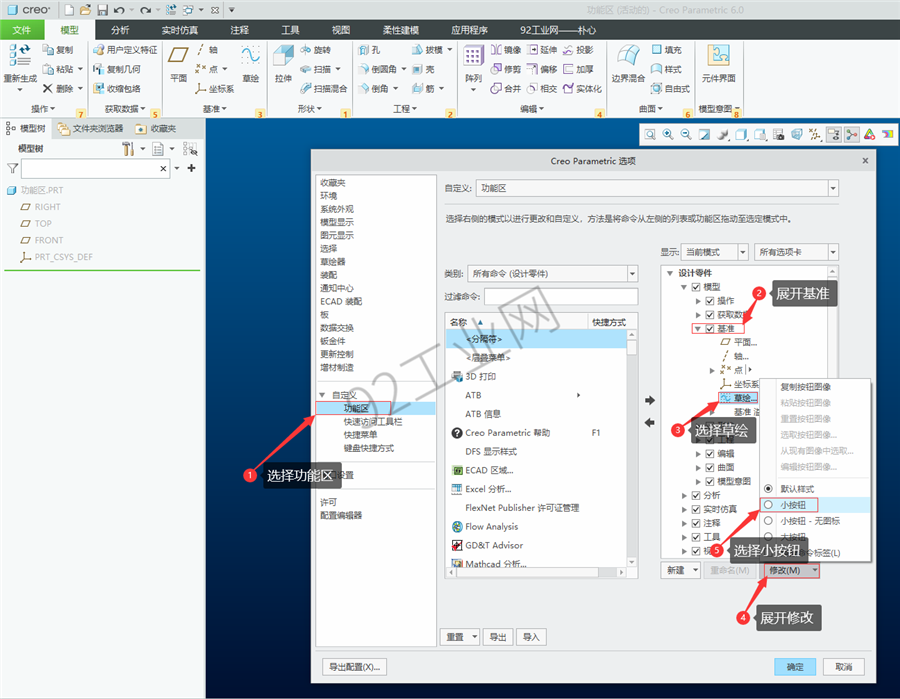
Task: Click the 导出配置(X)... button
Action: pos(354,667)
